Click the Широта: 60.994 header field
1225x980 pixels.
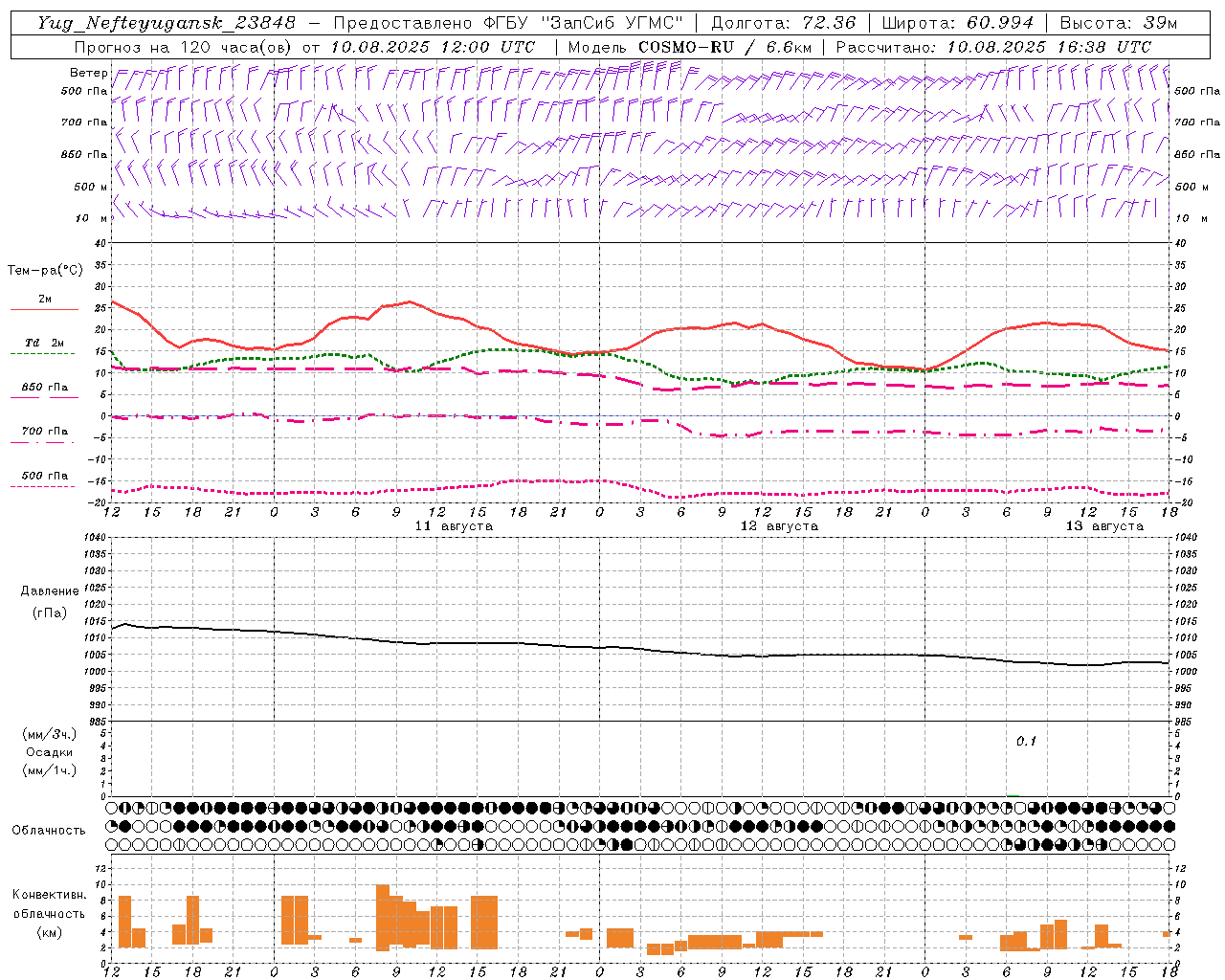pyautogui.click(x=958, y=23)
